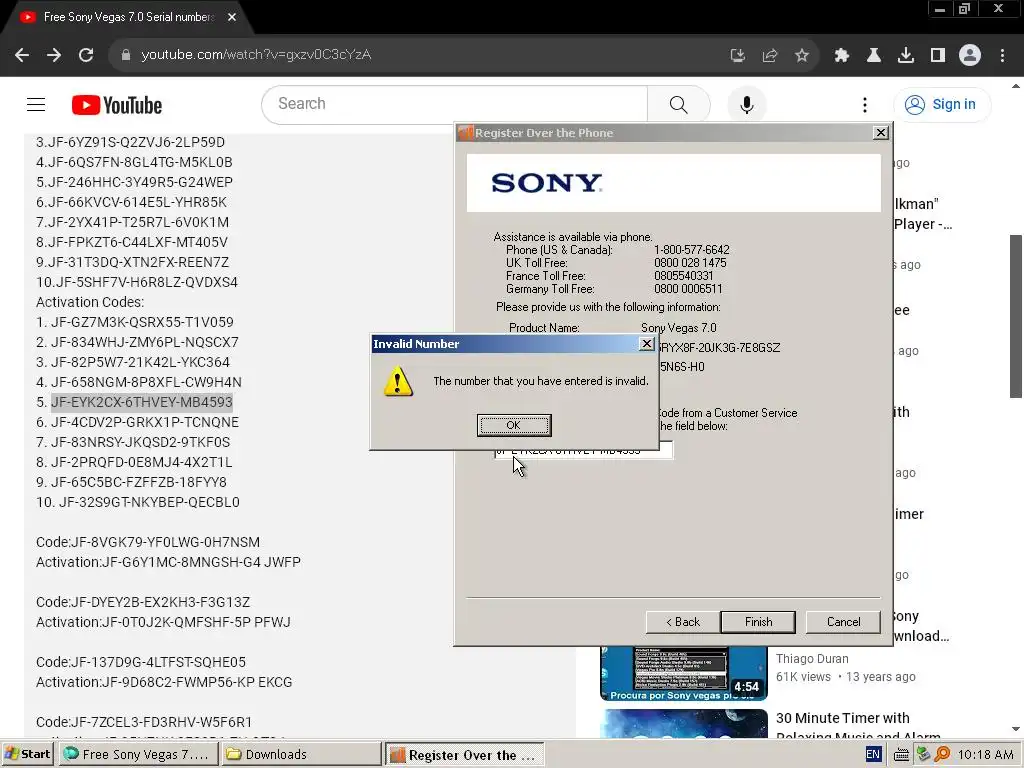
Task: Click the EN language indicator in tray
Action: pos(872,754)
